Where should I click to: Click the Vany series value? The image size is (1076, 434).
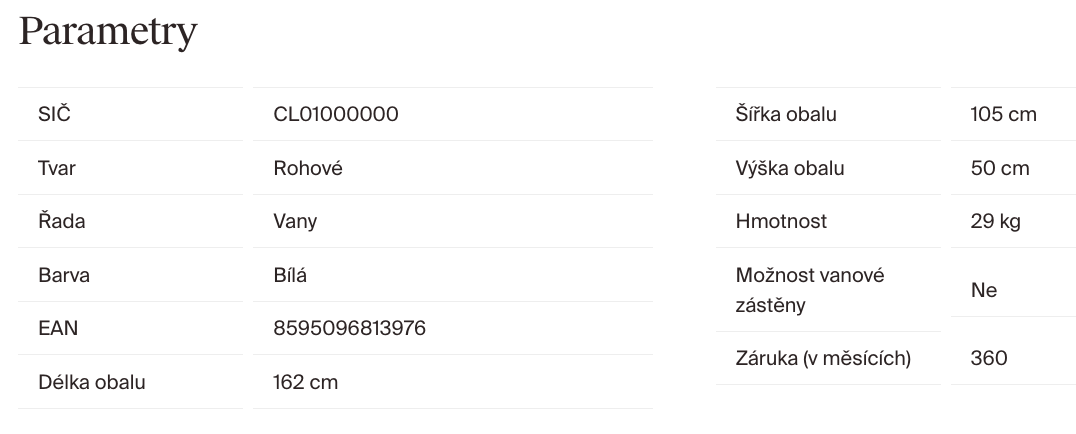click(x=295, y=221)
